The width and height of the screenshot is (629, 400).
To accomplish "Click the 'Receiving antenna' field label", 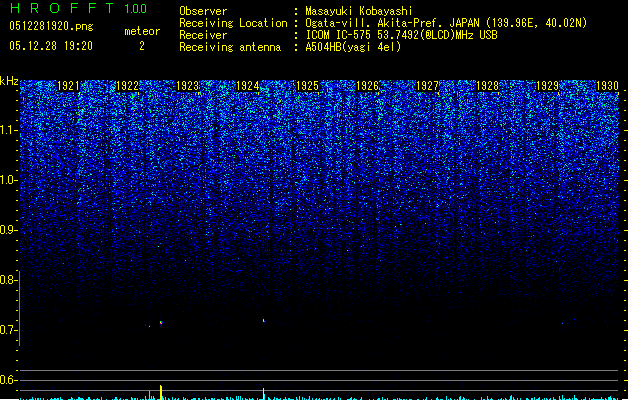I will 230,47.
